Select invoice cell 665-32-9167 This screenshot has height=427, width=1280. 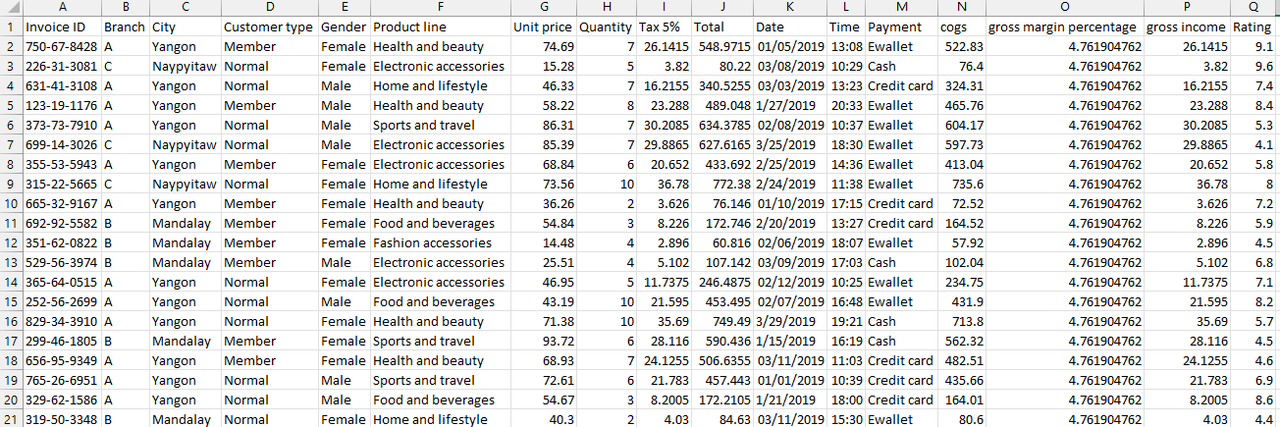(x=61, y=204)
